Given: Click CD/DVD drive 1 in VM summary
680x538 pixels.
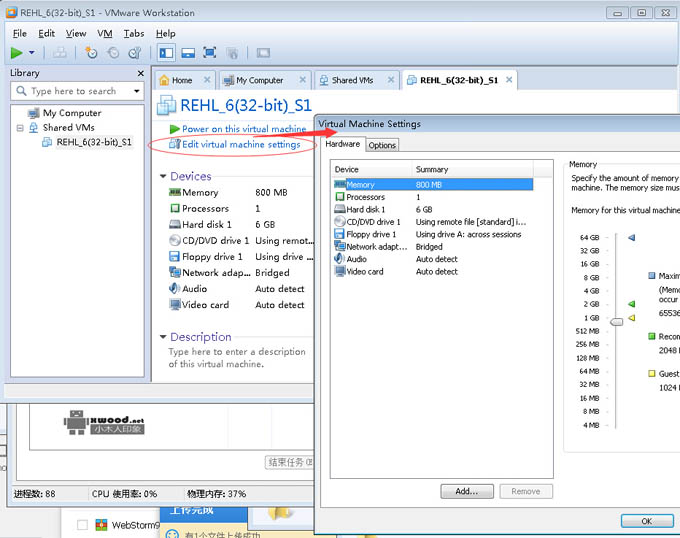Looking at the screenshot, I should pos(240,241).
